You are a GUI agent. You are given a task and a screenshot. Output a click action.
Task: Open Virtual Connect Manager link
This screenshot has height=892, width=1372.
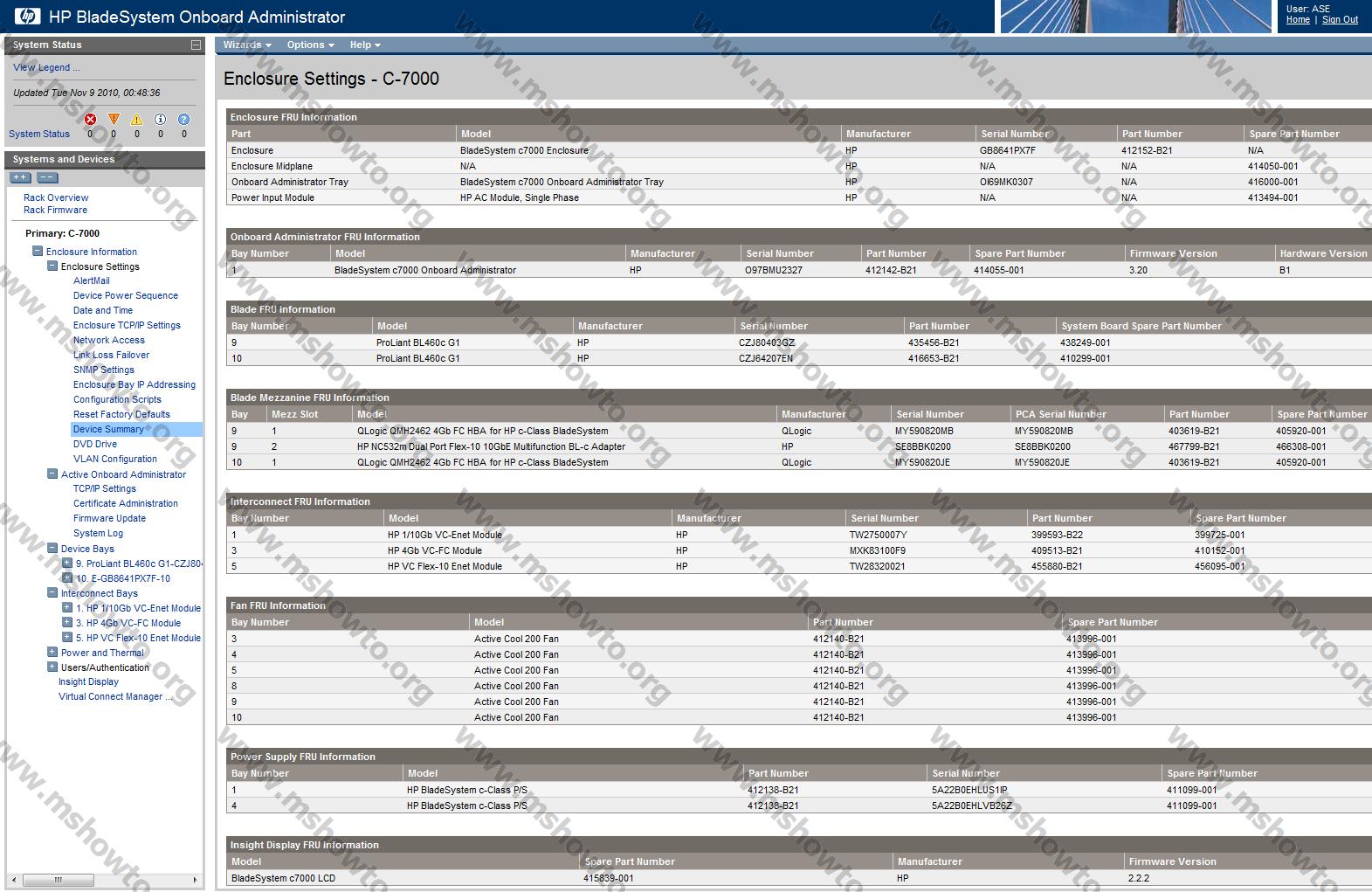(115, 696)
